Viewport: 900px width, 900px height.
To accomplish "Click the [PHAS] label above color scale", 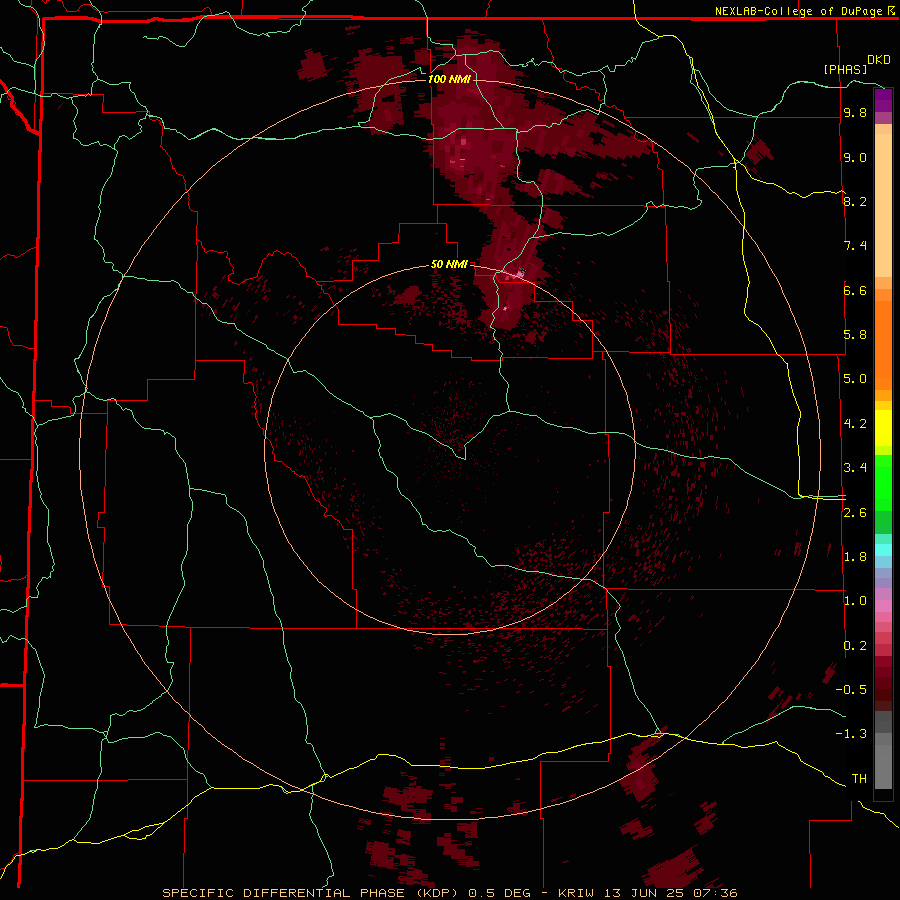I will point(845,69).
